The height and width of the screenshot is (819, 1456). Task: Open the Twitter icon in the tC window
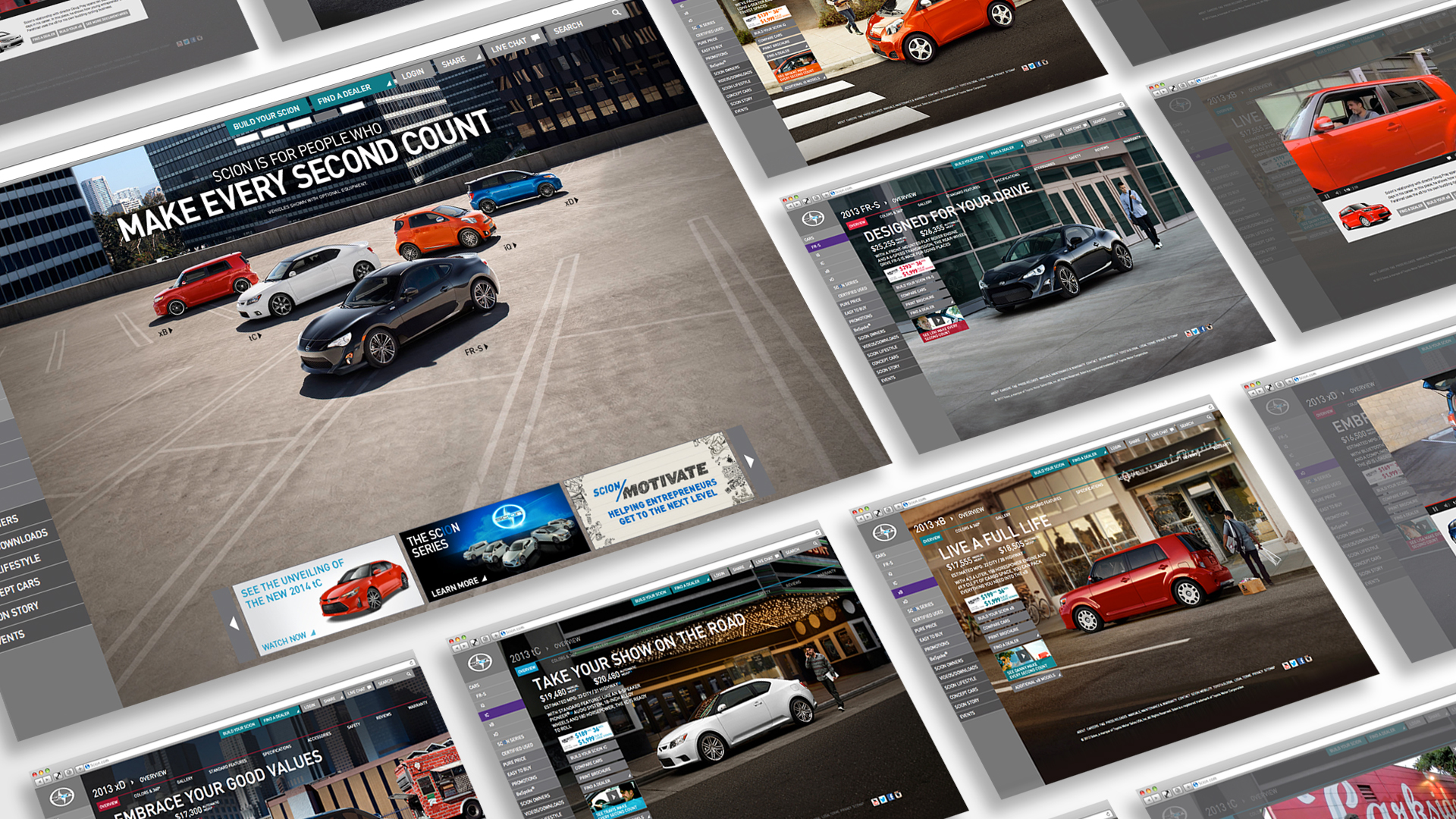point(883,799)
